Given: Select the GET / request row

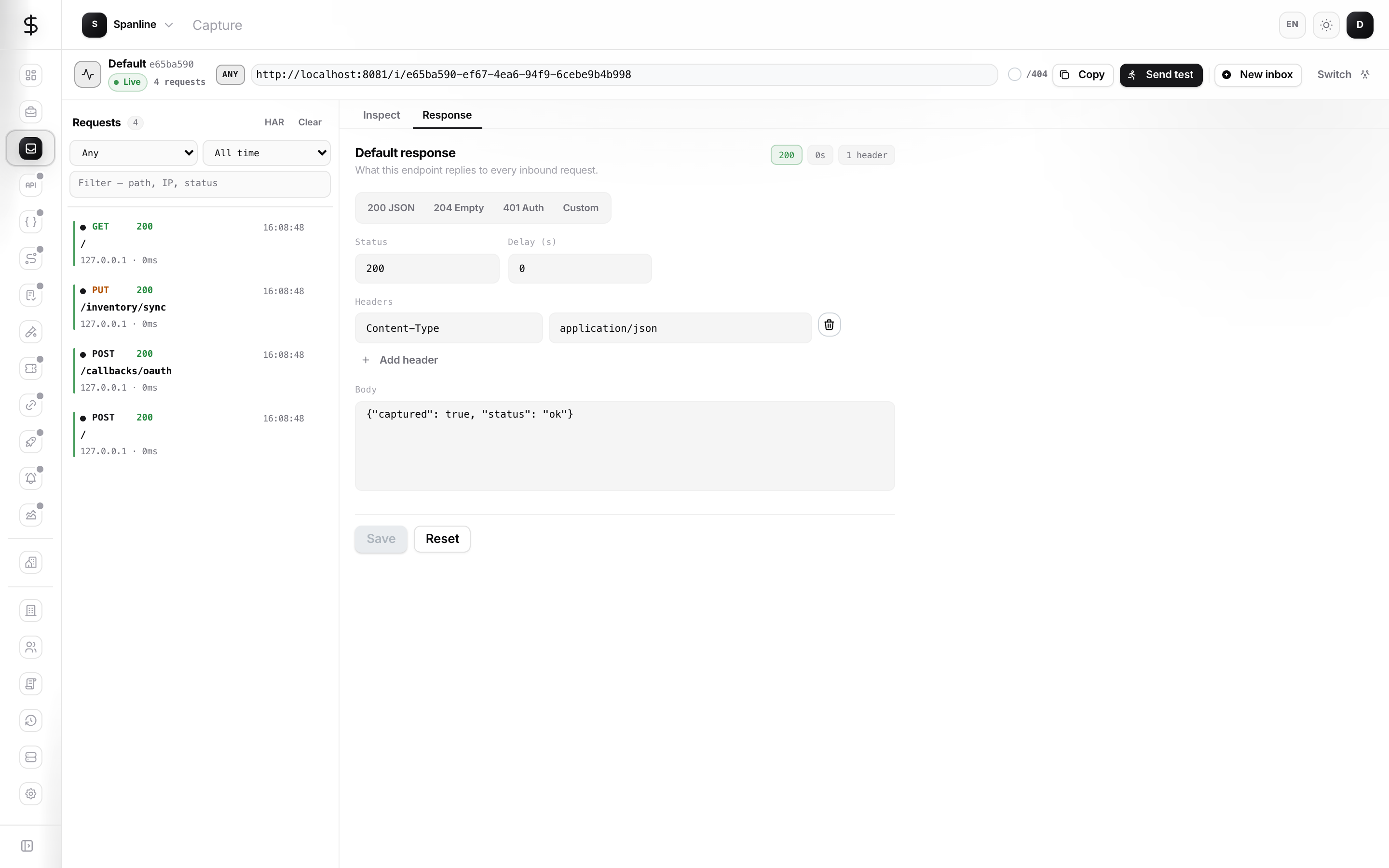Looking at the screenshot, I should [x=200, y=243].
